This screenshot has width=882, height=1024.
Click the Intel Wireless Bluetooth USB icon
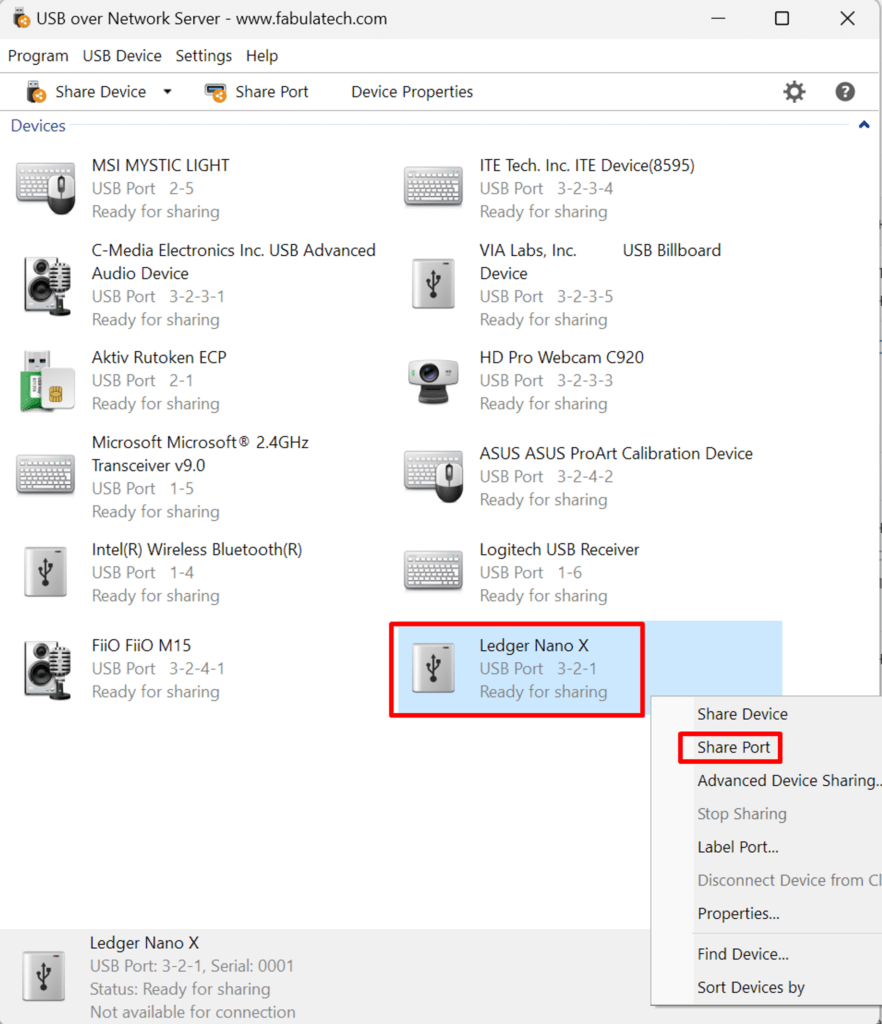(46, 572)
